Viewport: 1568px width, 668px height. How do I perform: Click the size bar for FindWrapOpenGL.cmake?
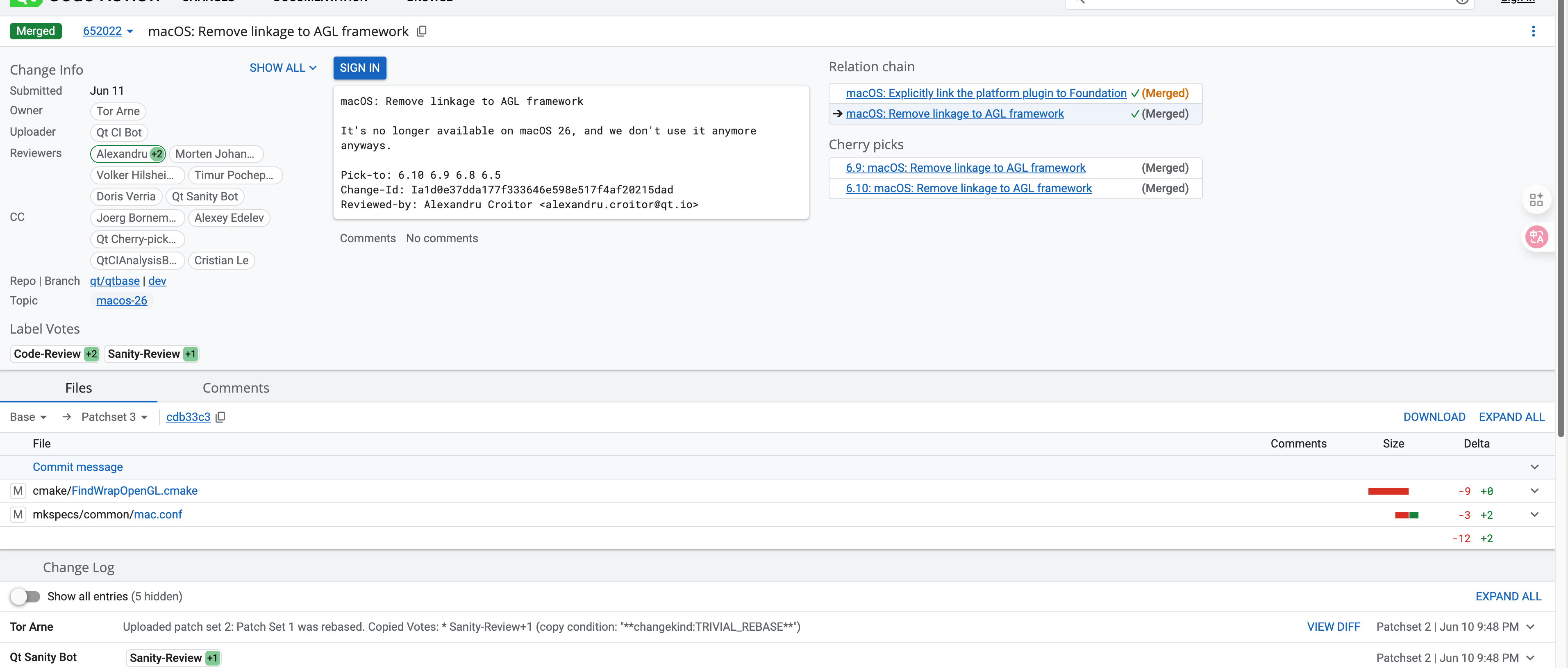1388,491
